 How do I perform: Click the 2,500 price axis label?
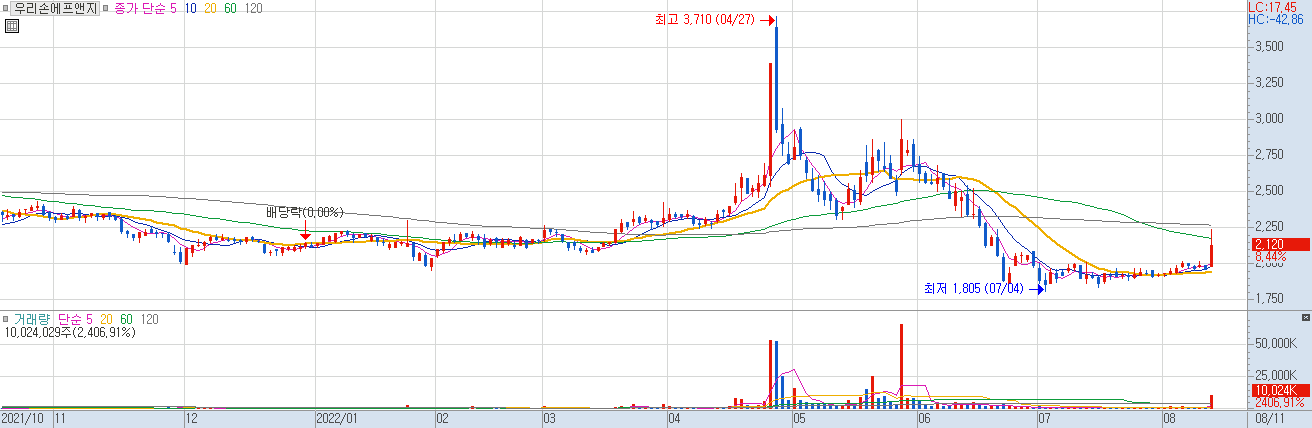(x=1270, y=190)
